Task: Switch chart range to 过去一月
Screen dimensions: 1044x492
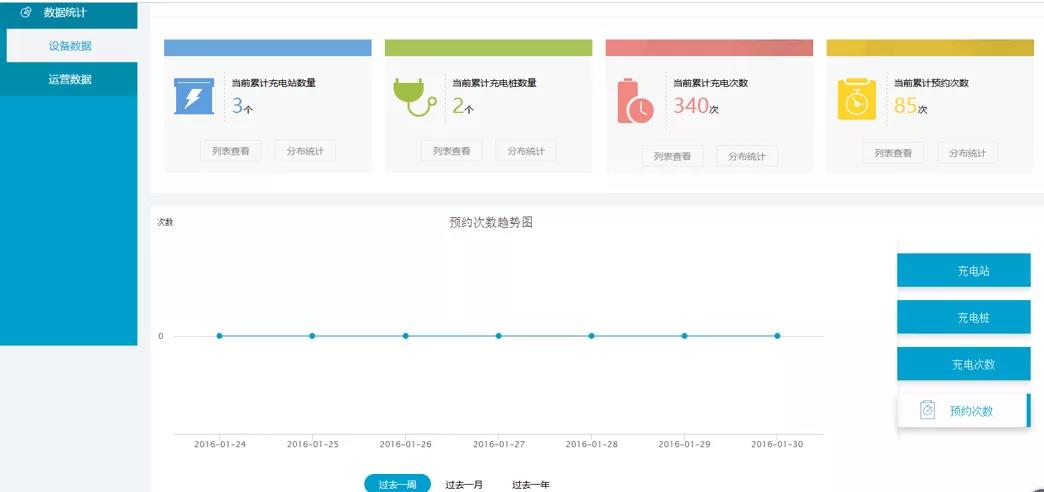Action: pos(464,484)
